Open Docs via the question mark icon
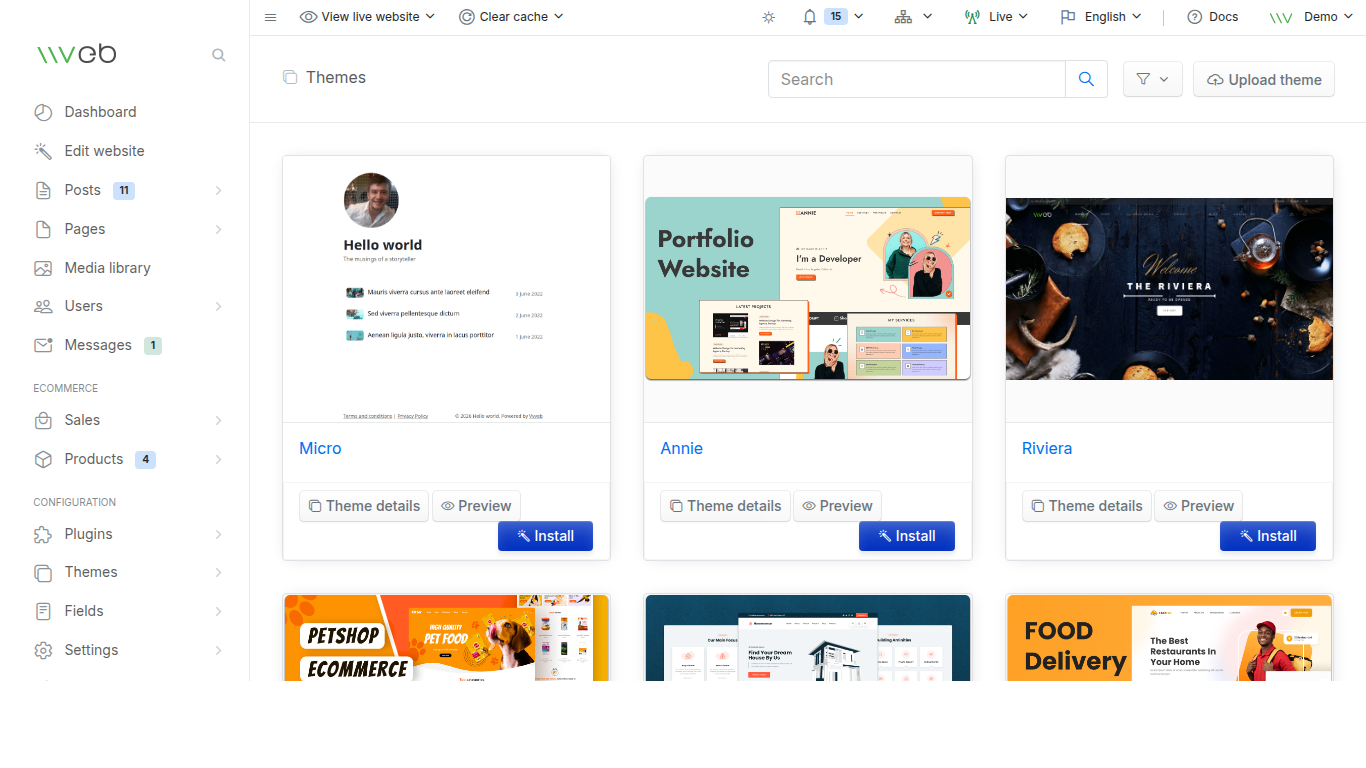The width and height of the screenshot is (1366, 768). [1193, 16]
